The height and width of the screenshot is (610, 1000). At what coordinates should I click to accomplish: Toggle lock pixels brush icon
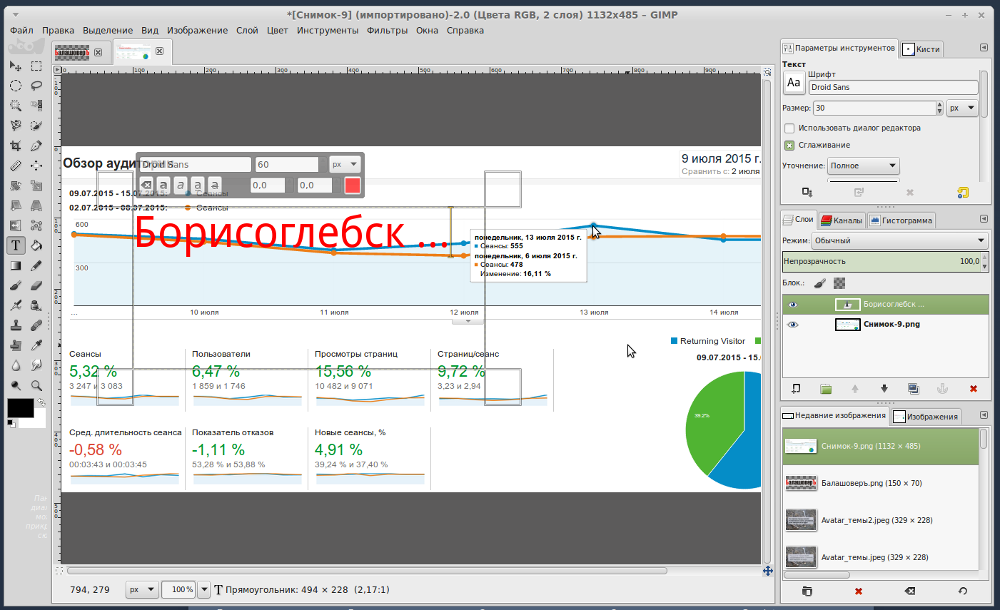point(820,283)
